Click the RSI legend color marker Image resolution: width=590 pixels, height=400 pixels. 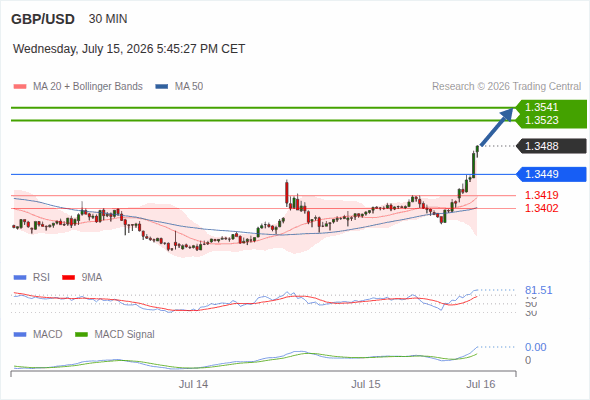[20, 278]
